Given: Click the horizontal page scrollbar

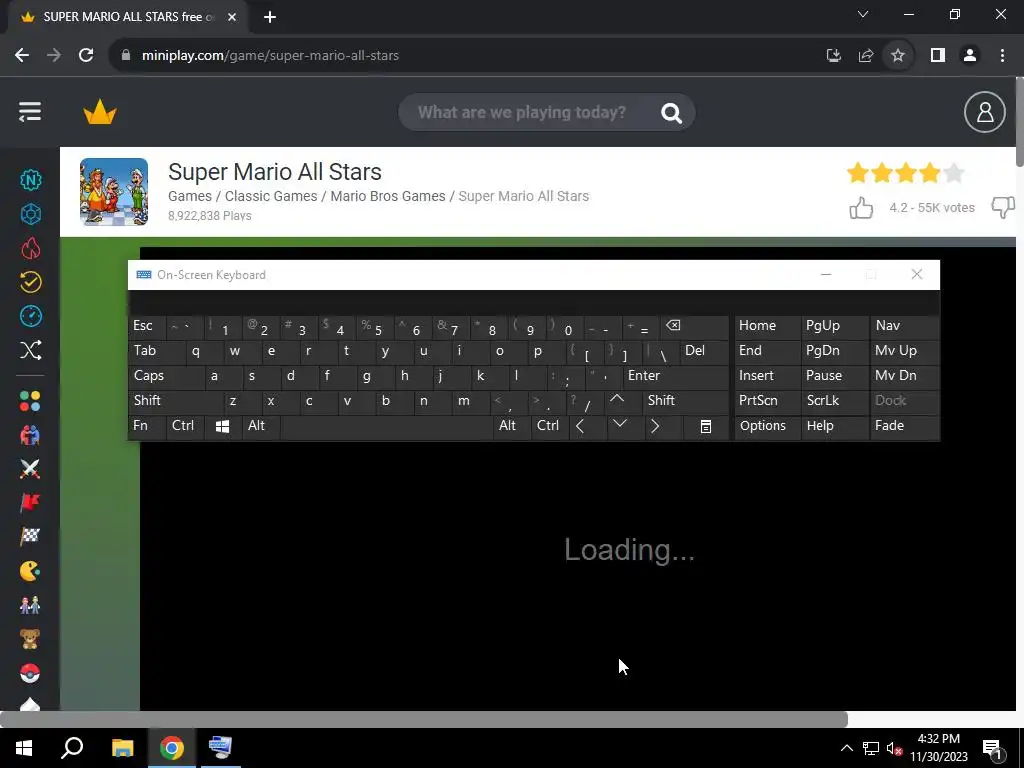Looking at the screenshot, I should (423, 719).
